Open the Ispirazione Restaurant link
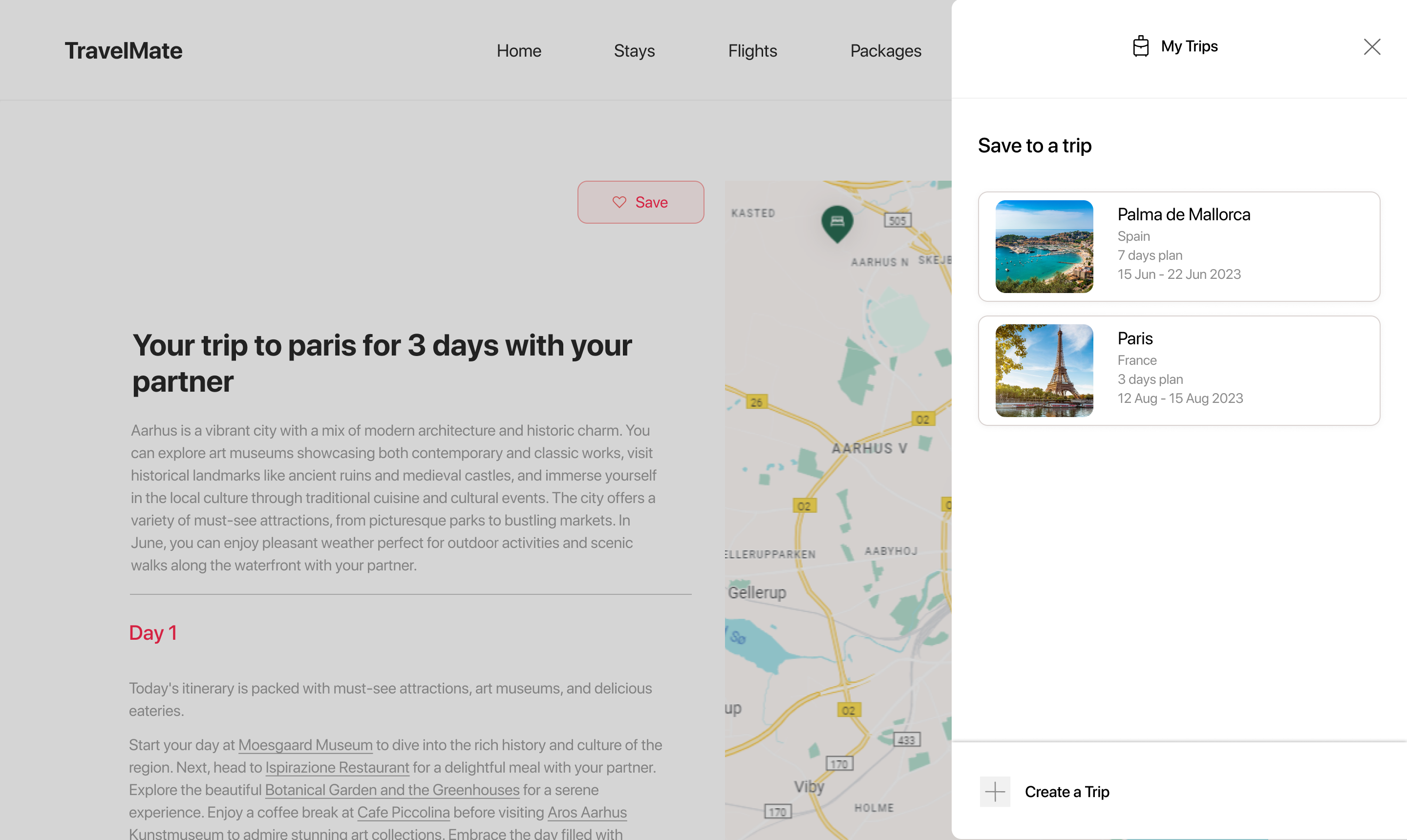Screen dimensions: 1407x840 (x=337, y=768)
